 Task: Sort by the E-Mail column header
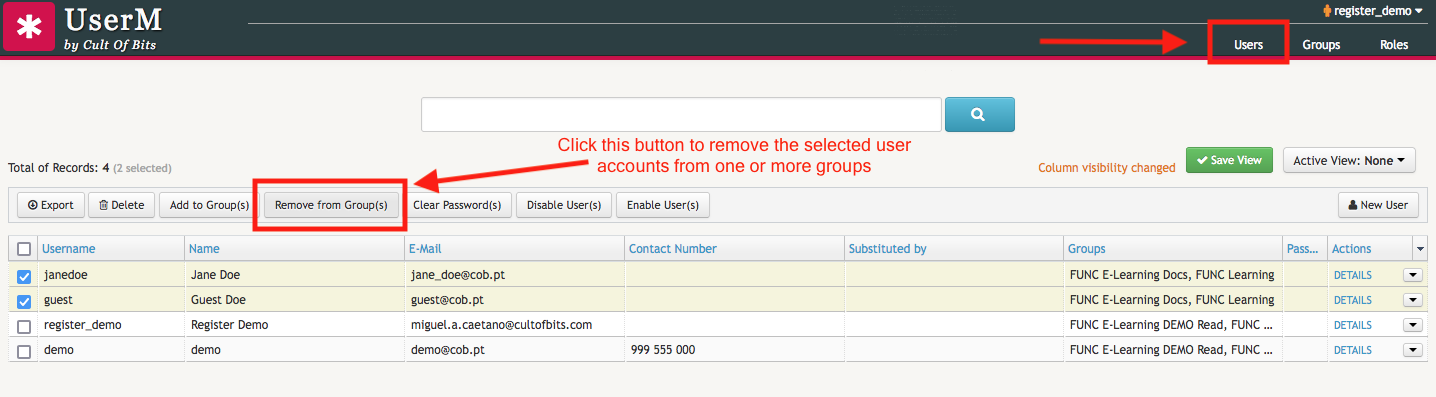425,249
